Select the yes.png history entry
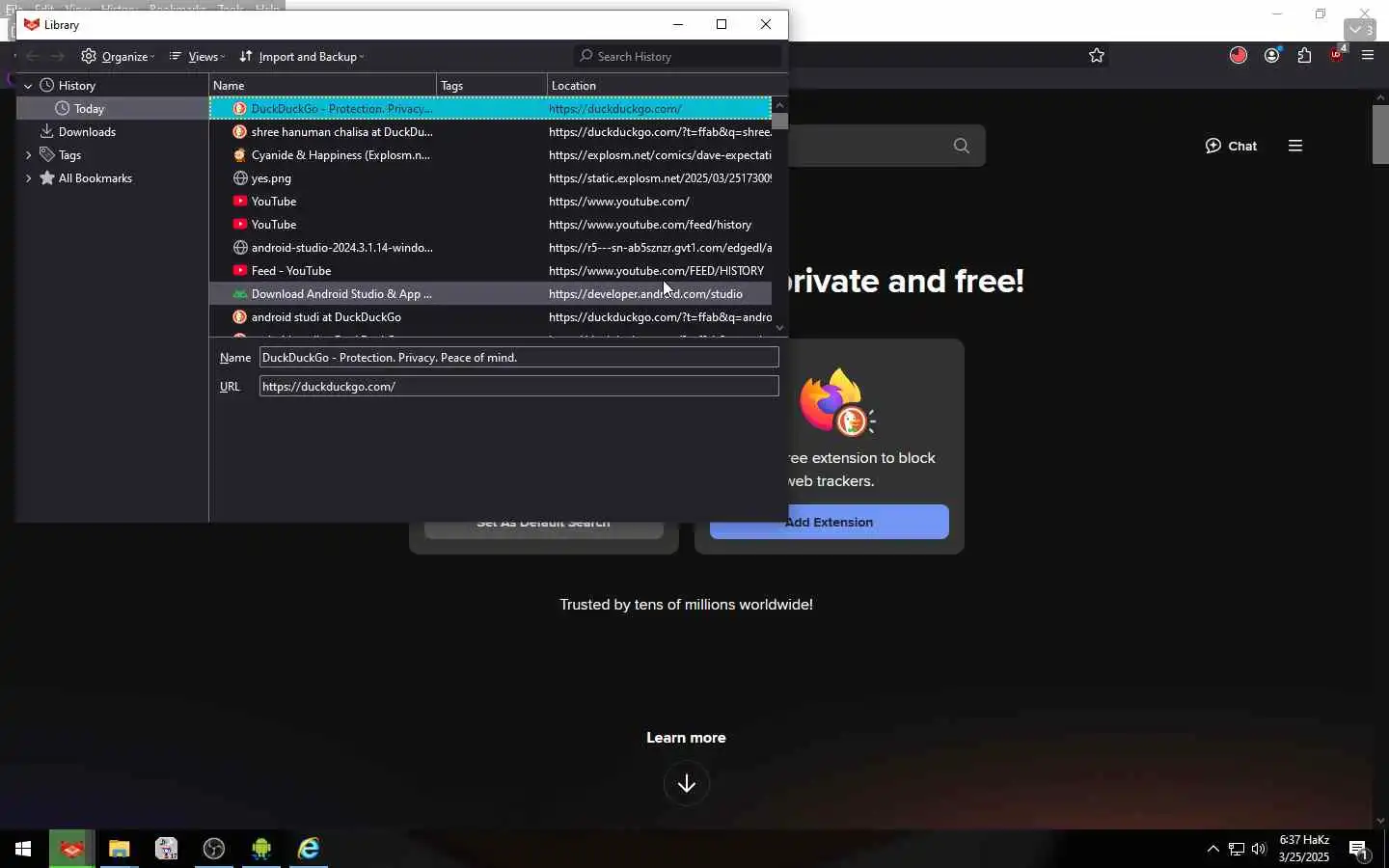This screenshot has height=868, width=1389. tap(490, 178)
